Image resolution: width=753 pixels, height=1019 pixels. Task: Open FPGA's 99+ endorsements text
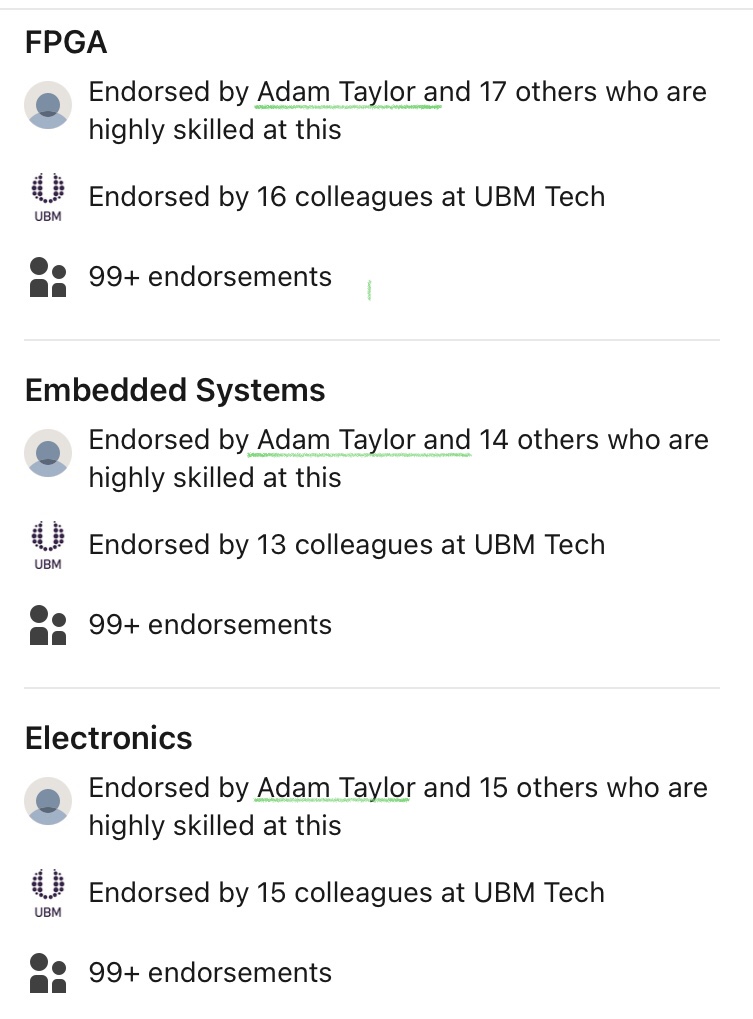coord(210,276)
